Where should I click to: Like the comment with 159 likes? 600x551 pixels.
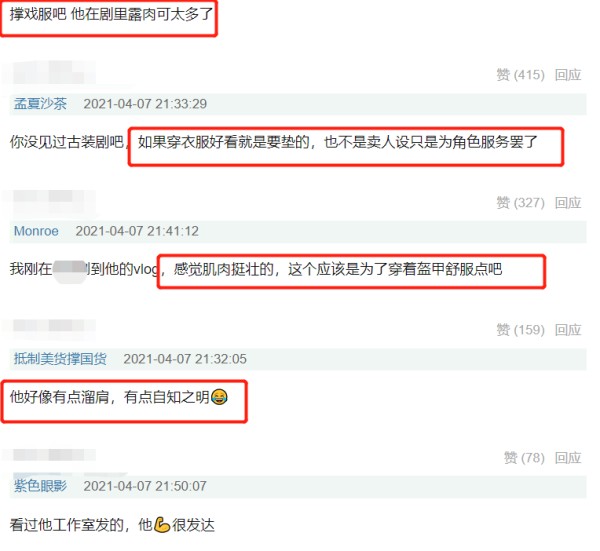click(x=520, y=330)
